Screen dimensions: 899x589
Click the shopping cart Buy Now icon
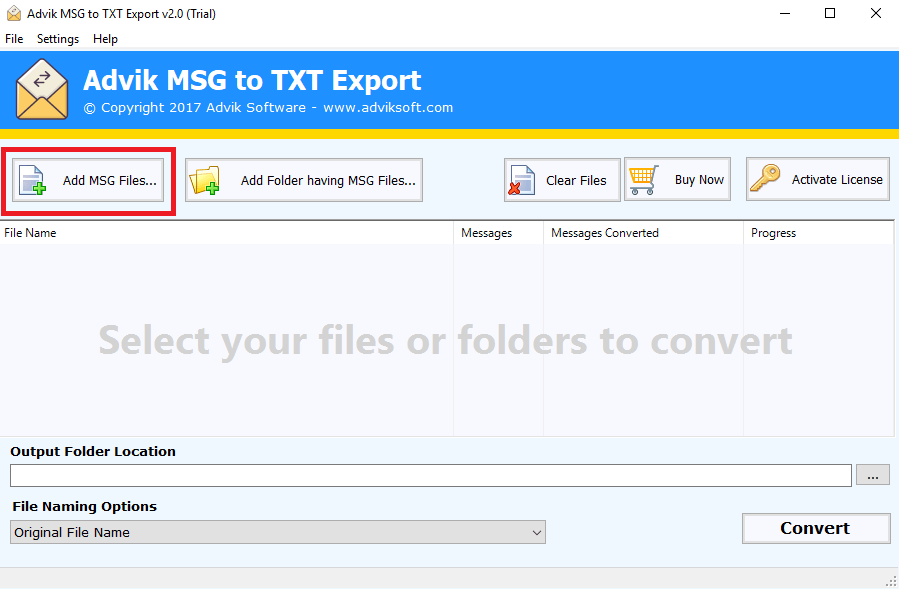(x=643, y=180)
